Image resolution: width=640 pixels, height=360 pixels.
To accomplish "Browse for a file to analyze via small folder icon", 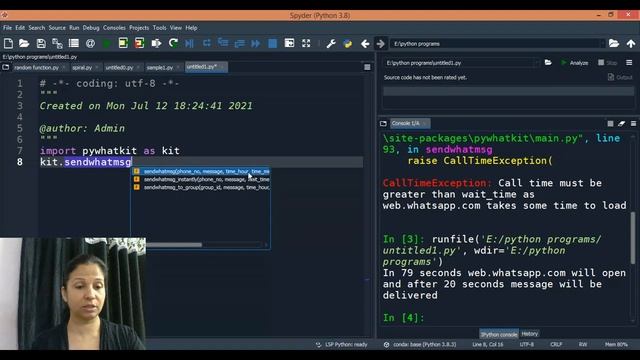I will [548, 62].
